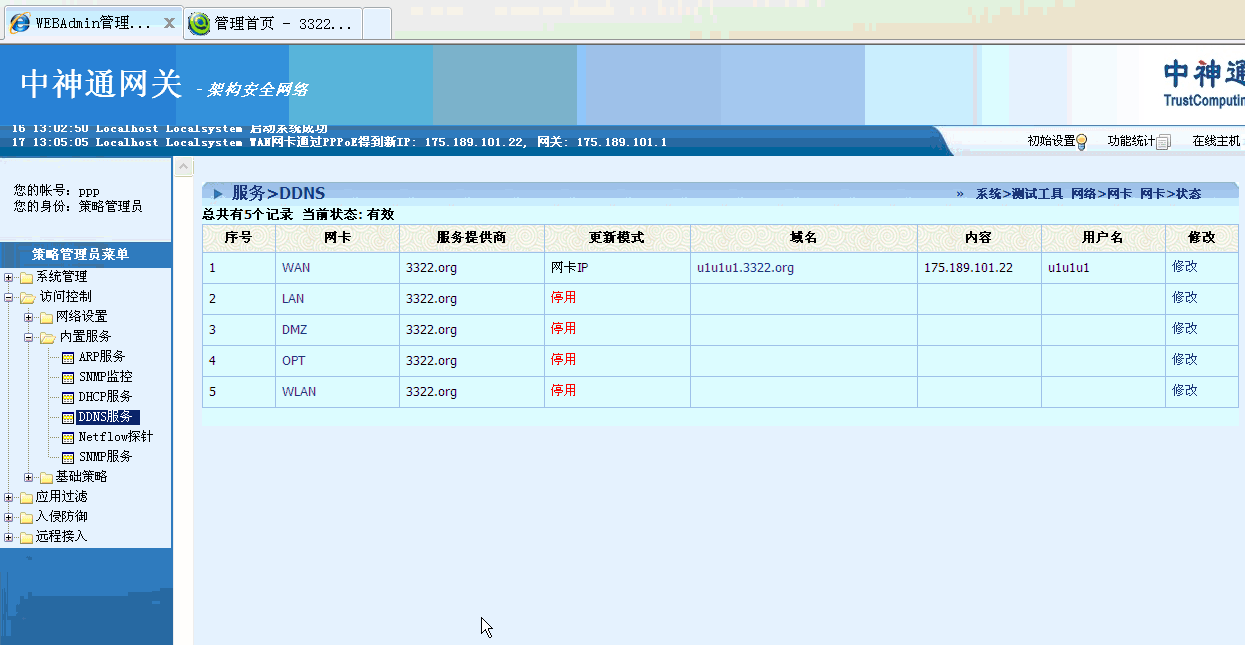Open the u1u1u1.3322.org domain link
Image resolution: width=1245 pixels, height=645 pixels.
pyautogui.click(x=745, y=268)
